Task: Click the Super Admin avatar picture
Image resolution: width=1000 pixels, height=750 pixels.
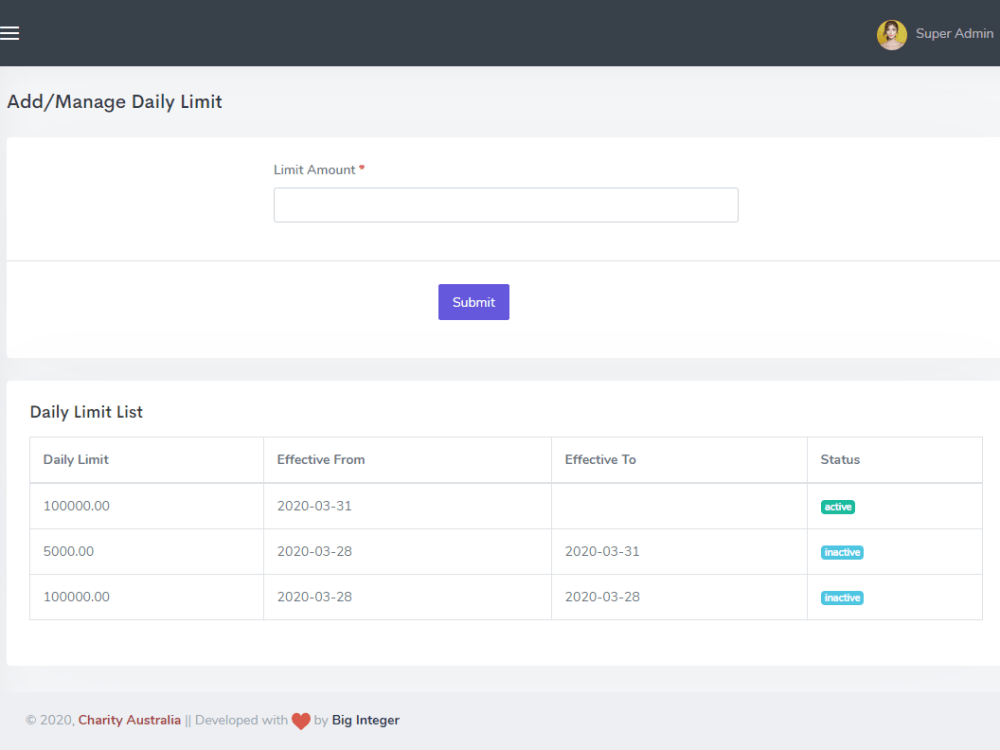Action: 892,34
